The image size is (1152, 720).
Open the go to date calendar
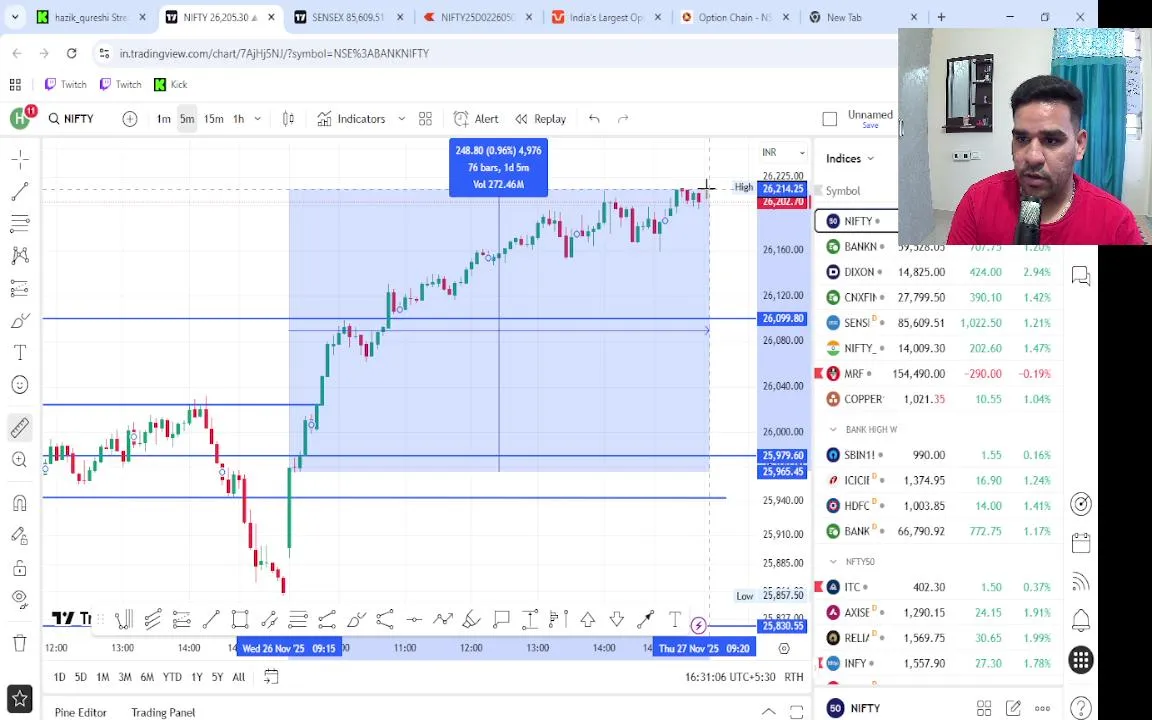(271, 677)
